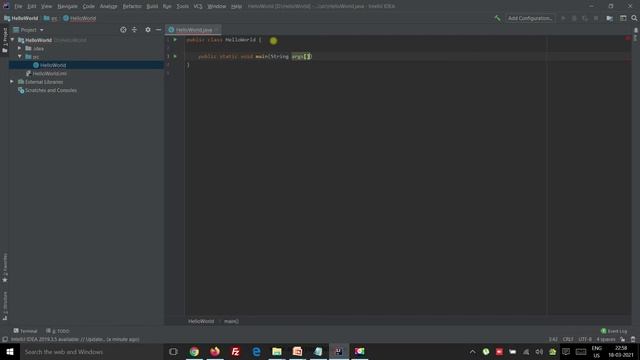
Task: Open the VCS menu
Action: (x=198, y=6)
